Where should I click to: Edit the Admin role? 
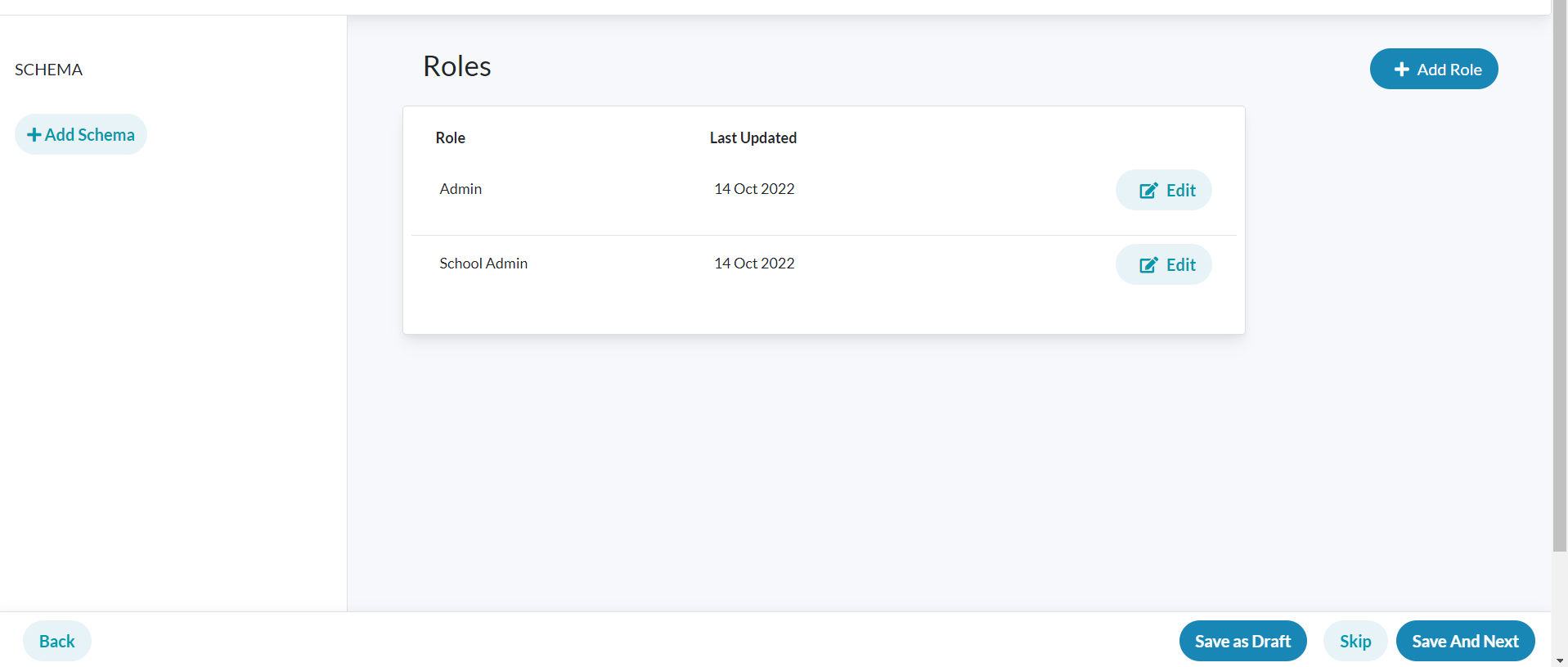click(x=1163, y=189)
